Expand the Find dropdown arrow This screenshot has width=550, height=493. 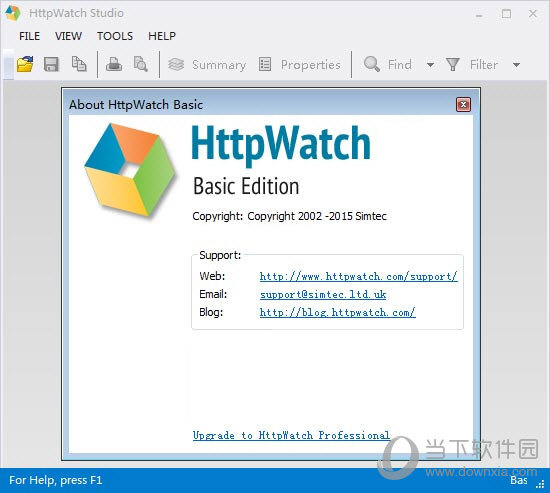(430, 65)
